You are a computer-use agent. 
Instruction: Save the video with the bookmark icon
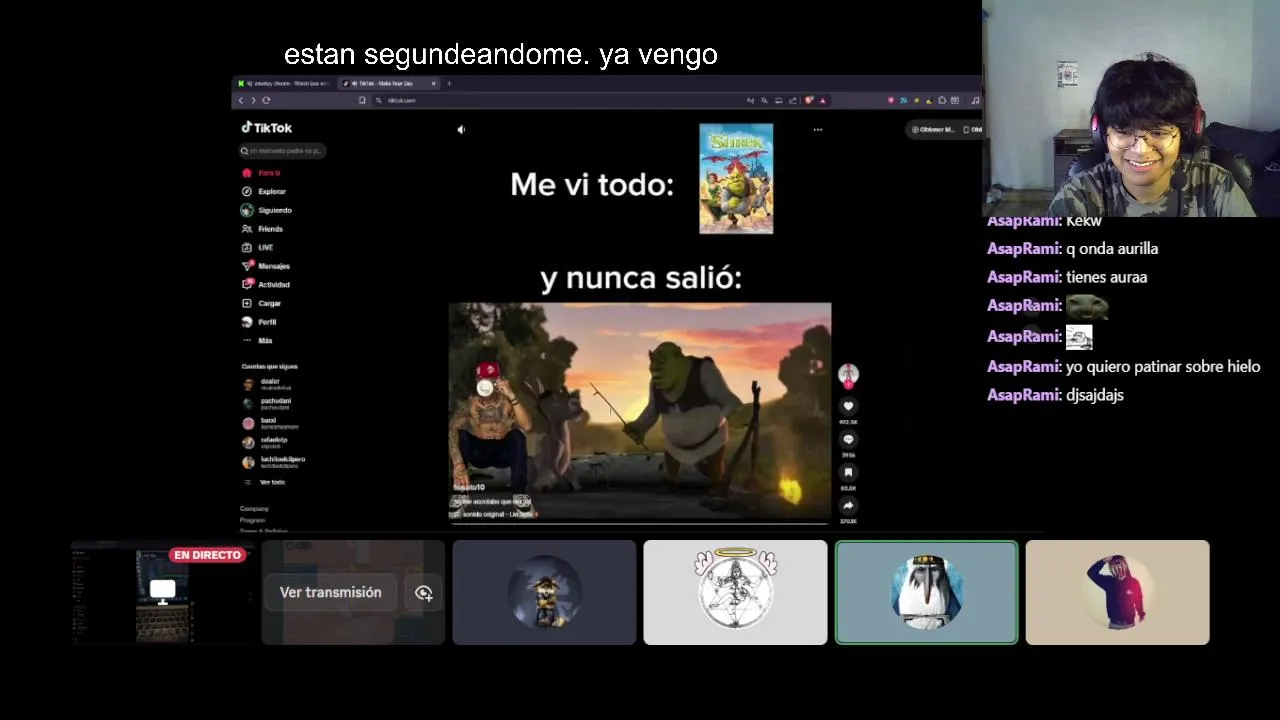tap(848, 472)
